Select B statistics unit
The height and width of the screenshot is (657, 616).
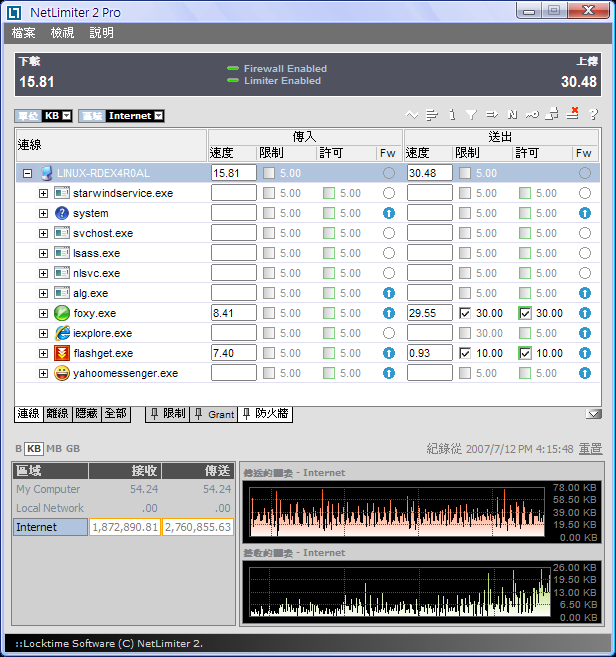click(18, 449)
